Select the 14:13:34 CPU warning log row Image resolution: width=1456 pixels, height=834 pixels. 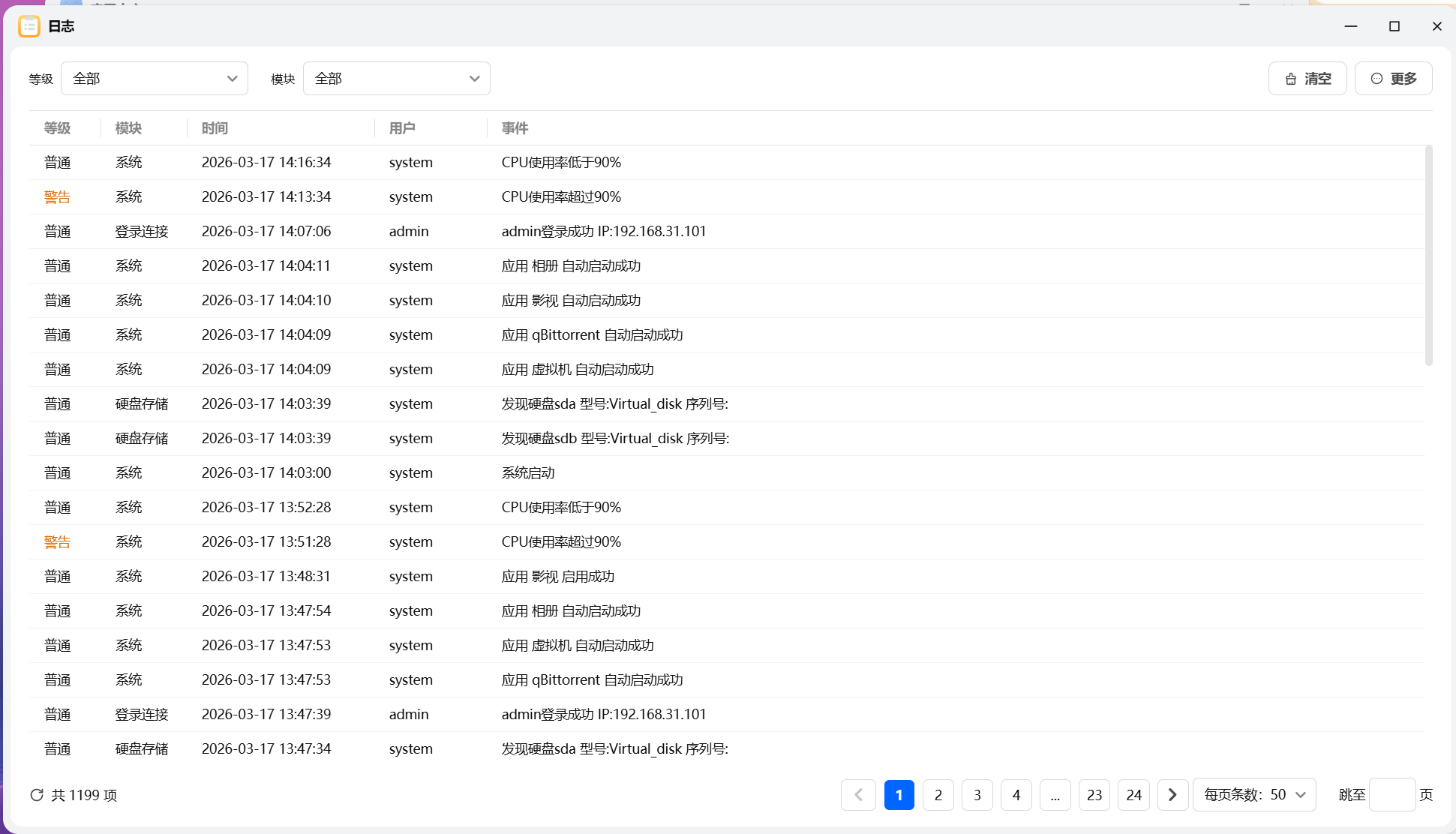click(561, 197)
